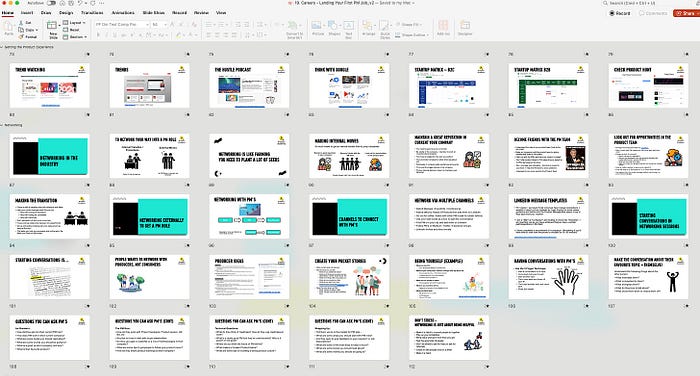Image resolution: width=700 pixels, height=376 pixels.
Task: Collapse the Networking section
Action: point(2,125)
